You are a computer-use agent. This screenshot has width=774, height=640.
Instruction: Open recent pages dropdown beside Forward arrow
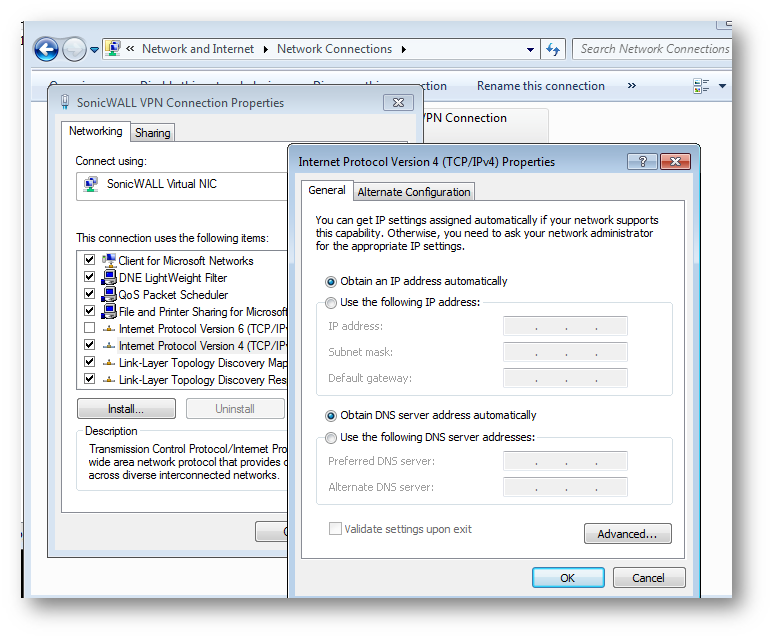coord(94,50)
